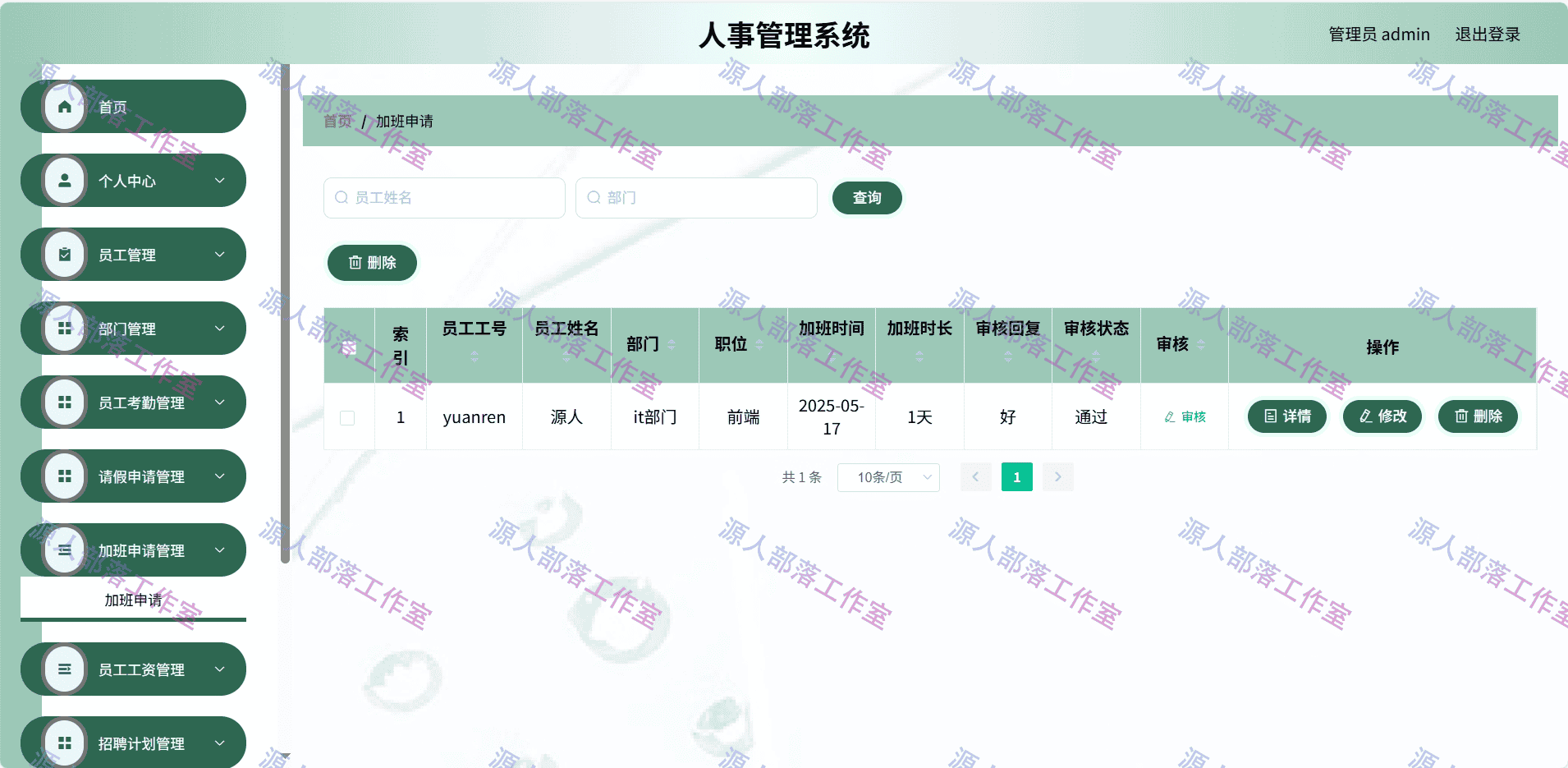Sort by 加班时间 using its sort arrows

click(832, 356)
